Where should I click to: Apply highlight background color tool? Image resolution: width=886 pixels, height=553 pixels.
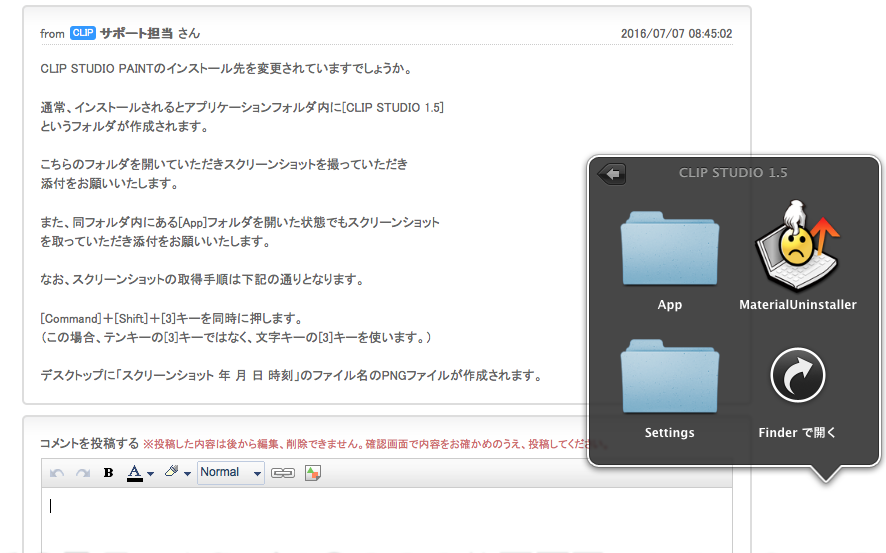171,472
